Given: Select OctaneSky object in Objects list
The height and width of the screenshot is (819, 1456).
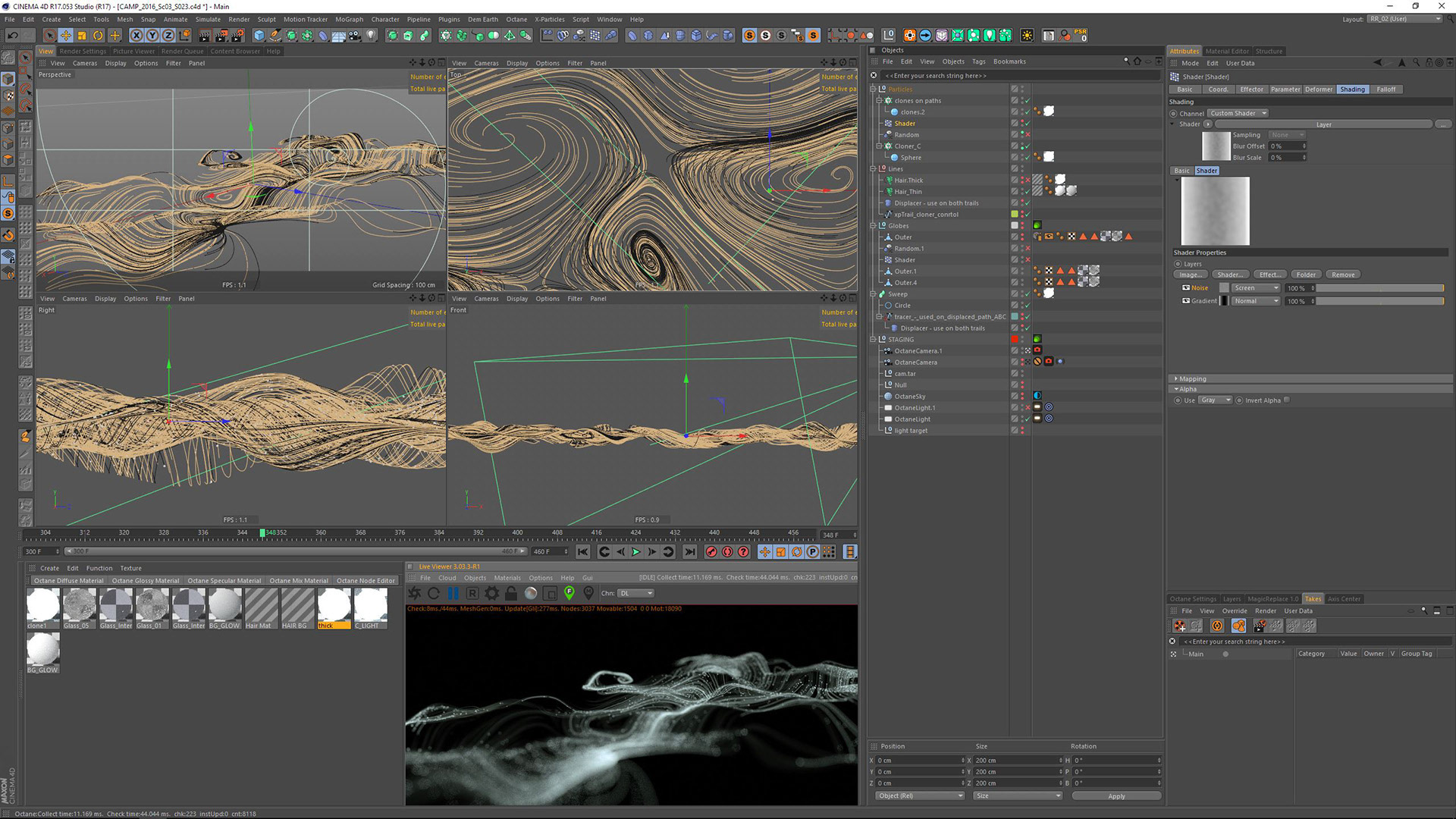Looking at the screenshot, I should (x=909, y=397).
